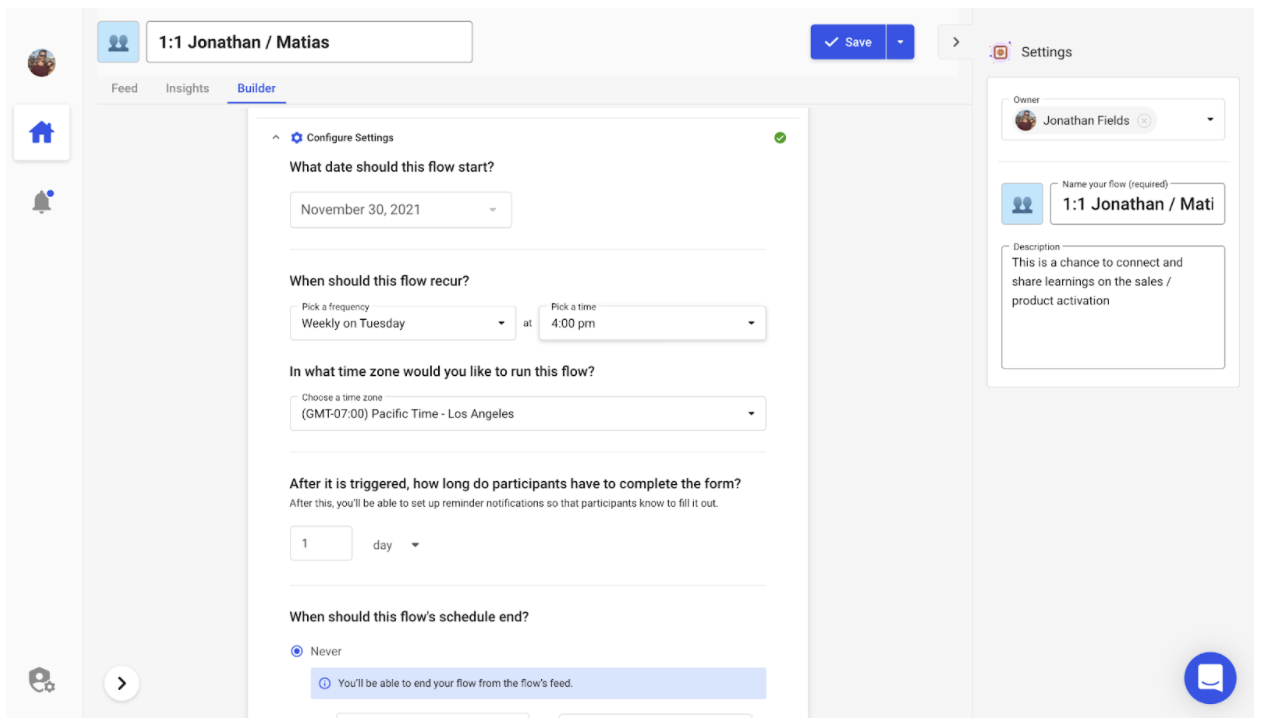Remove Jonathan Fields as owner
The width and height of the screenshot is (1262, 722).
(1144, 121)
